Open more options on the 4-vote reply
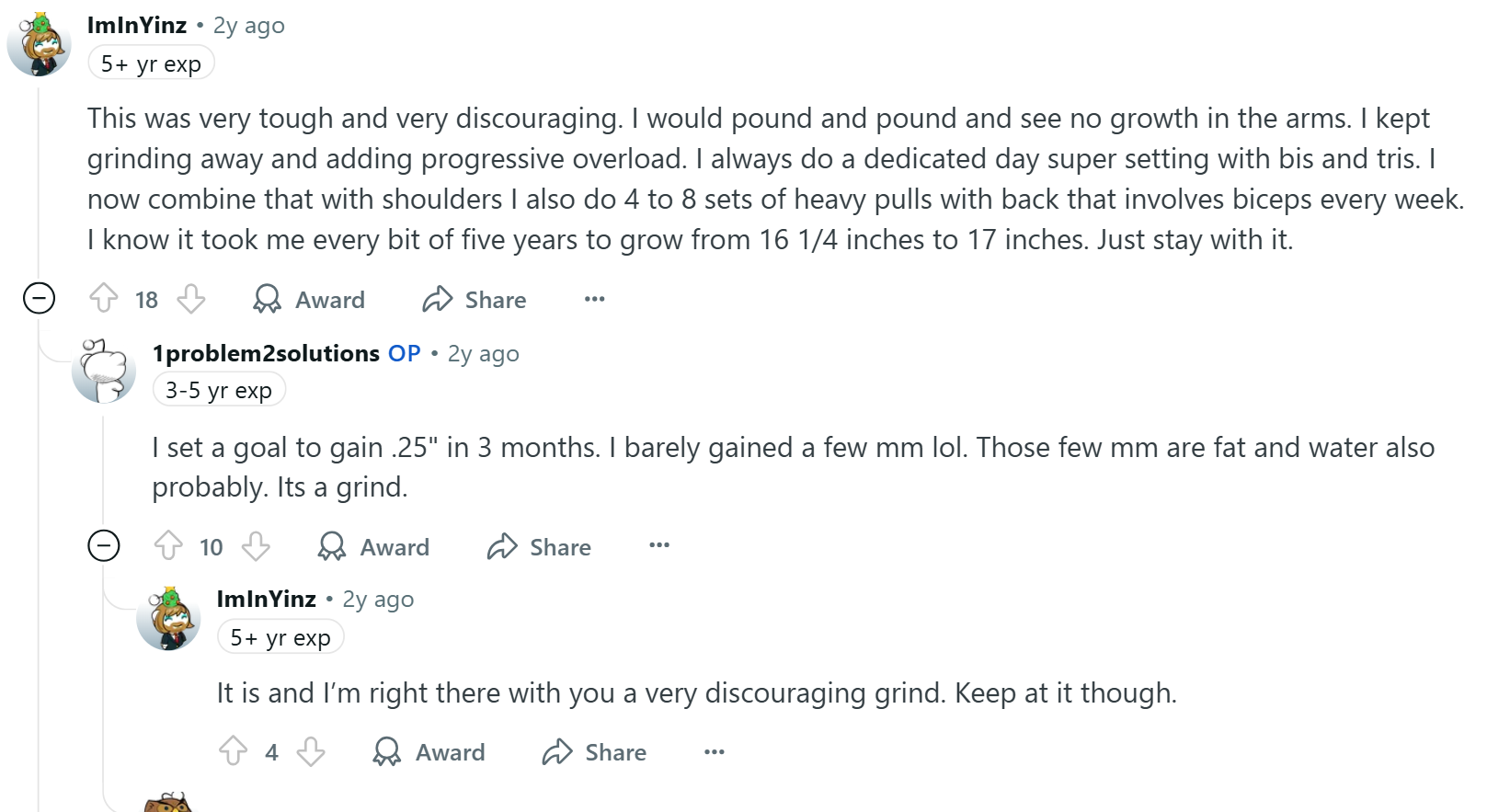The image size is (1510, 812). click(715, 751)
